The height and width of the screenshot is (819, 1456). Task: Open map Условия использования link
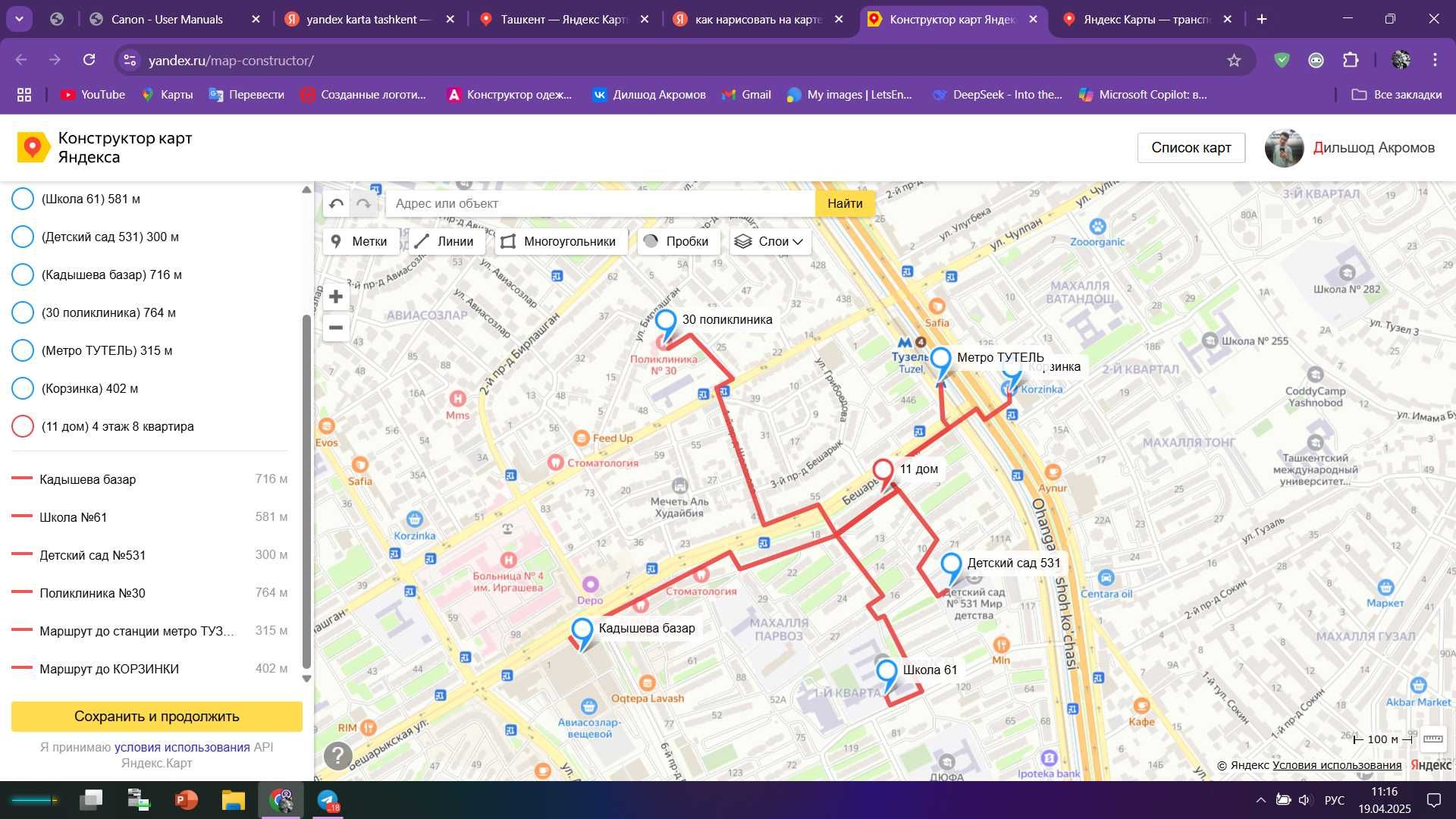[1337, 764]
